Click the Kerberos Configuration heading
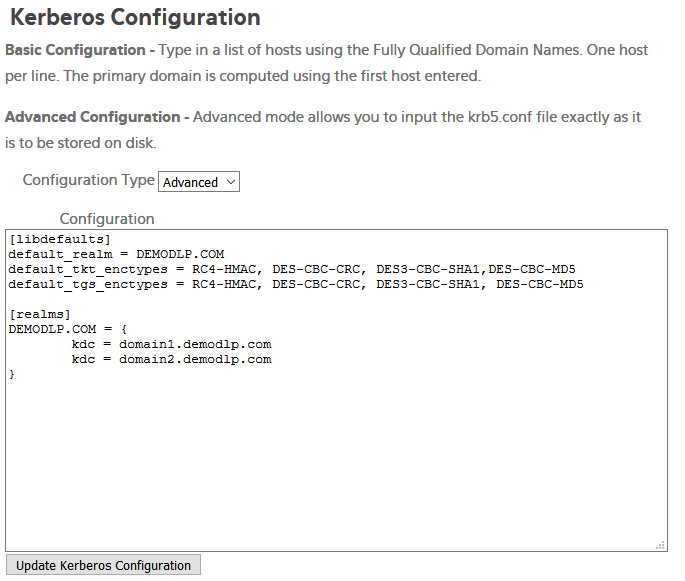 [x=135, y=17]
